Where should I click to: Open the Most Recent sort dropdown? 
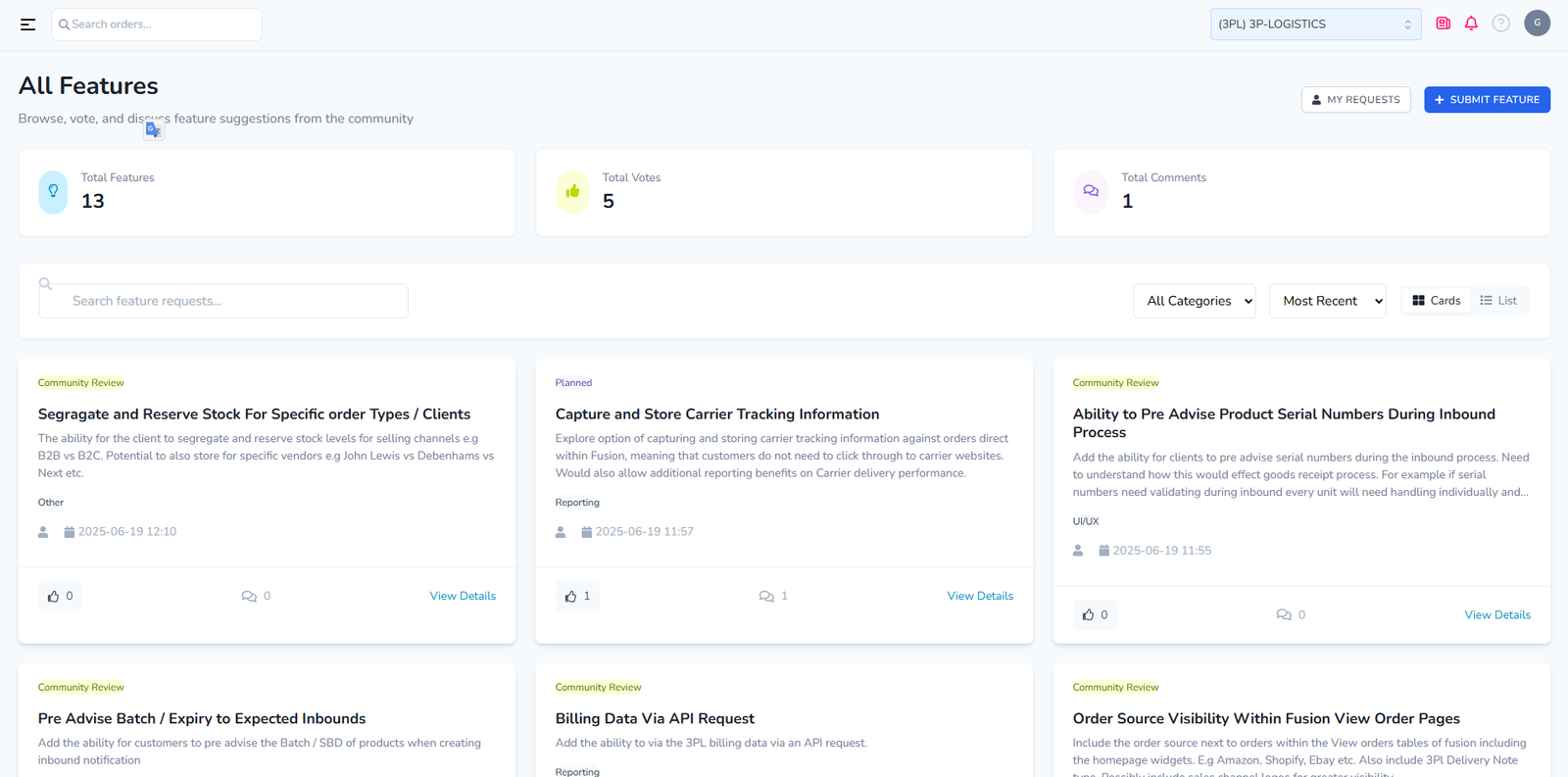point(1327,301)
